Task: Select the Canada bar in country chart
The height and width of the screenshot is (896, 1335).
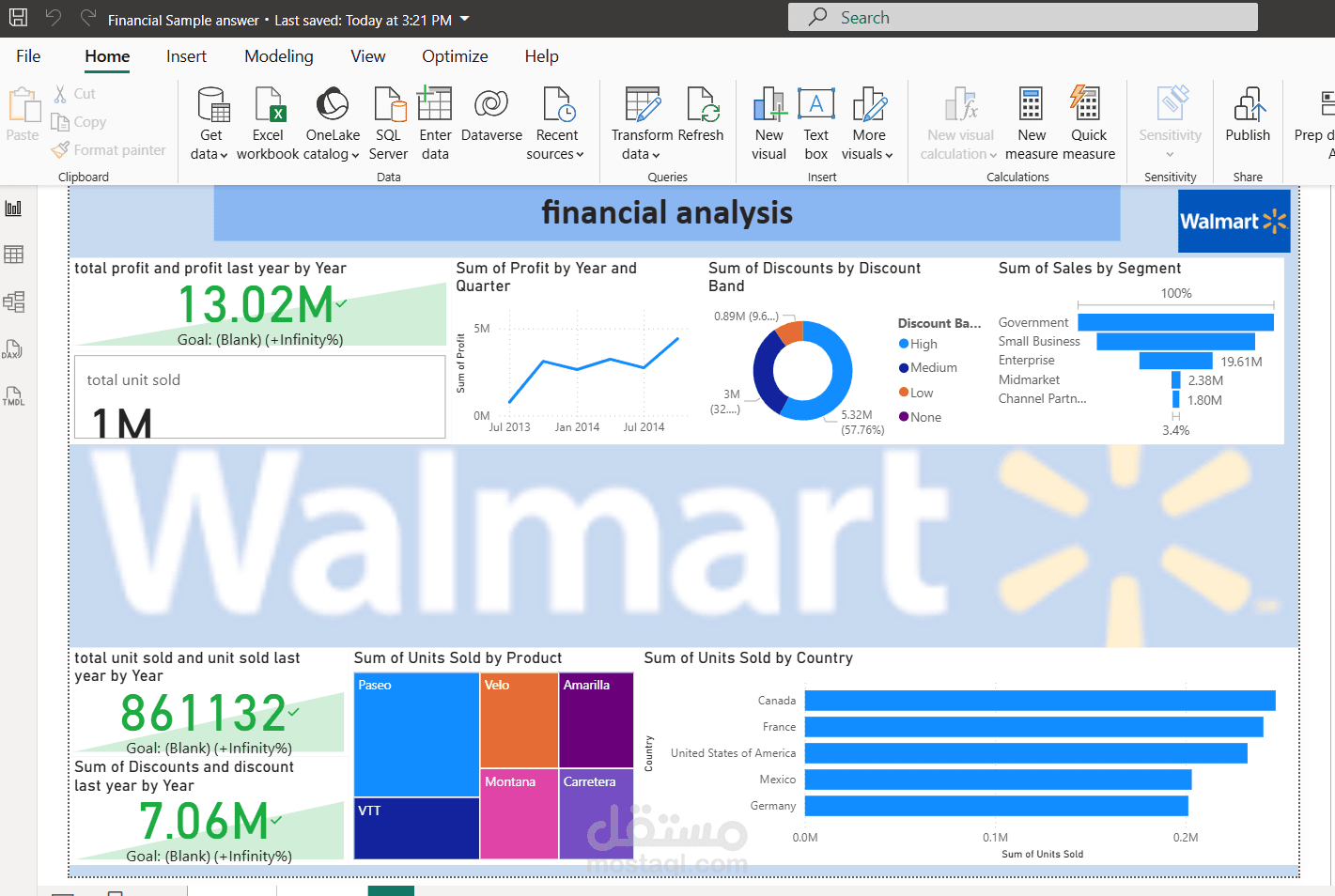Action: click(x=1040, y=701)
